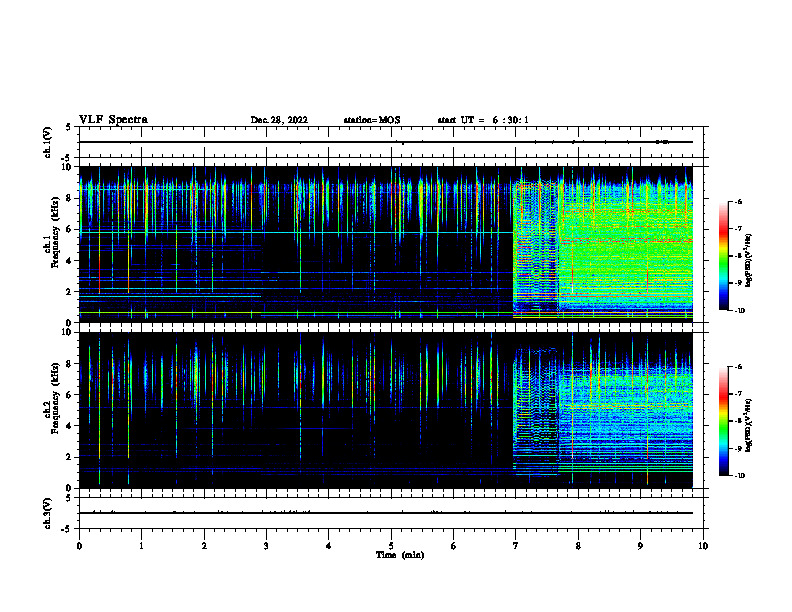
Task: Click time-axis tick label '1'
Action: (x=141, y=546)
